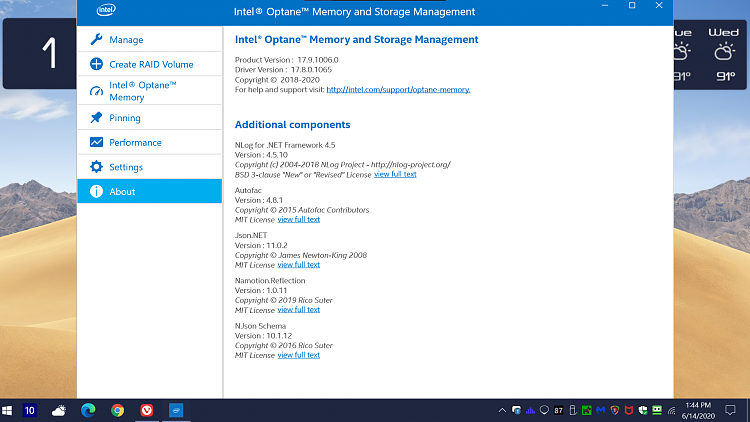Image resolution: width=750 pixels, height=422 pixels.
Task: Click the Copyright 2019 Rico Suter line
Action: tap(284, 300)
